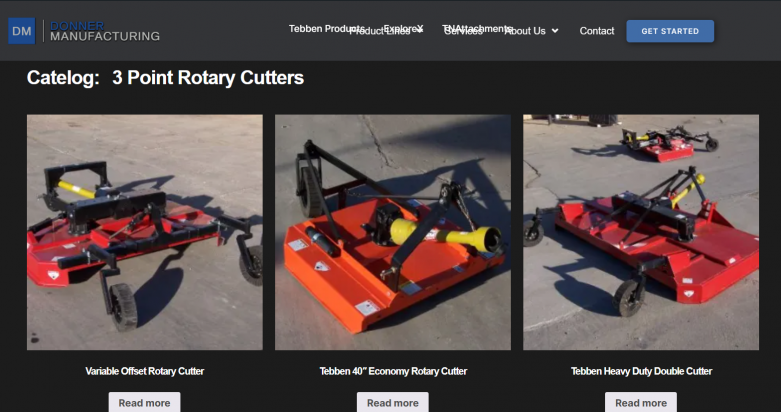Click the GET STARTED button
Image resolution: width=781 pixels, height=412 pixels.
[x=670, y=31]
